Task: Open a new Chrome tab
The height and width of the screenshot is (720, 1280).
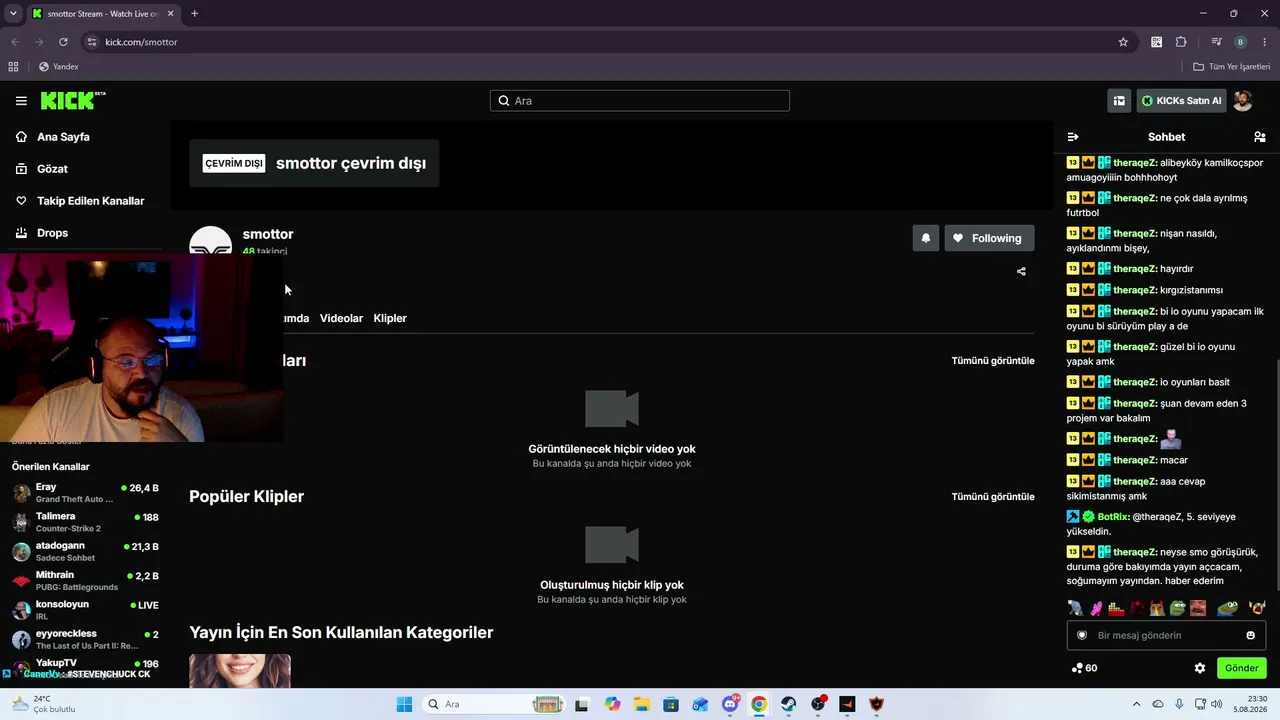Action: (x=194, y=13)
